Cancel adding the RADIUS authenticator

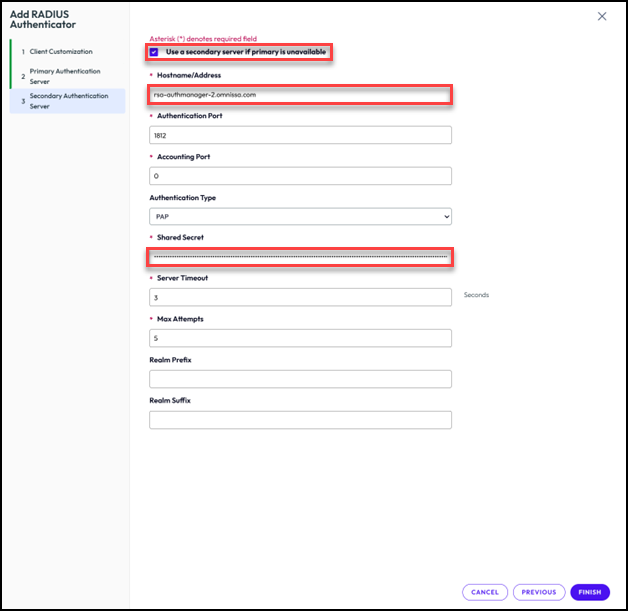click(x=485, y=592)
